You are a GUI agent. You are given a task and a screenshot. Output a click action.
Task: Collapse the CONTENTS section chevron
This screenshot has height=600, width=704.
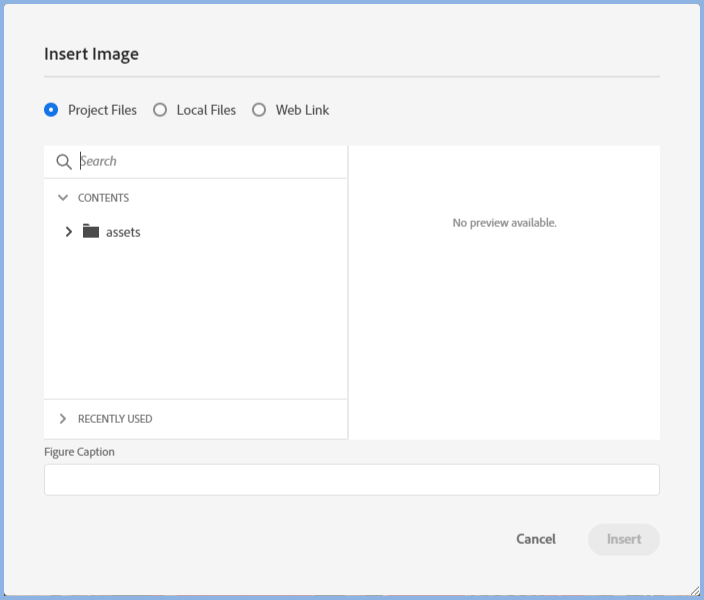point(63,198)
